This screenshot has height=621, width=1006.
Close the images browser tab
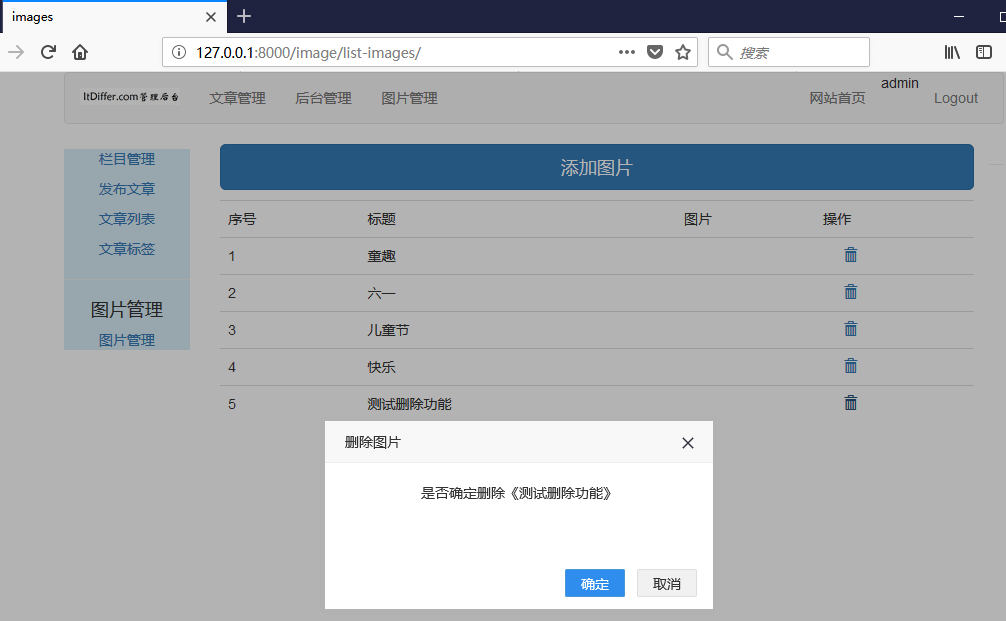tap(210, 17)
